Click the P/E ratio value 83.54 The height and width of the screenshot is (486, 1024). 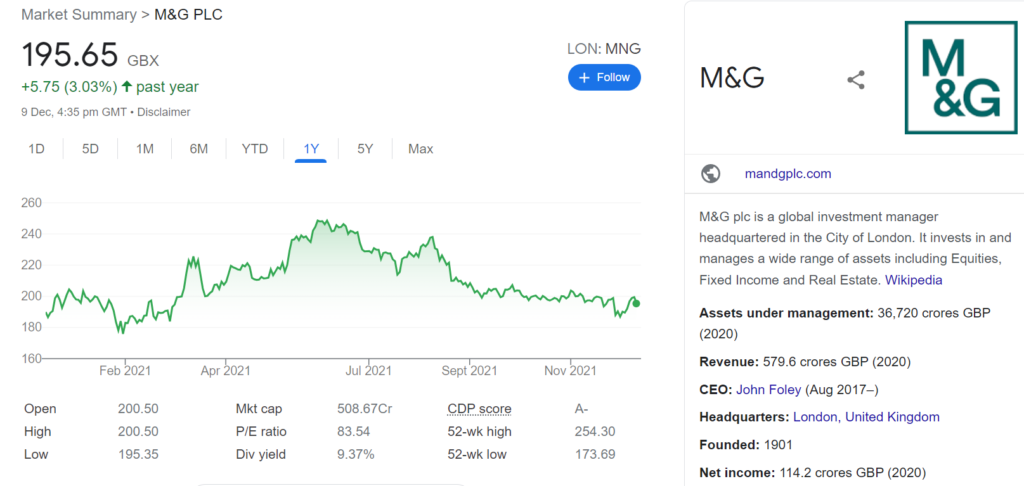click(x=353, y=432)
